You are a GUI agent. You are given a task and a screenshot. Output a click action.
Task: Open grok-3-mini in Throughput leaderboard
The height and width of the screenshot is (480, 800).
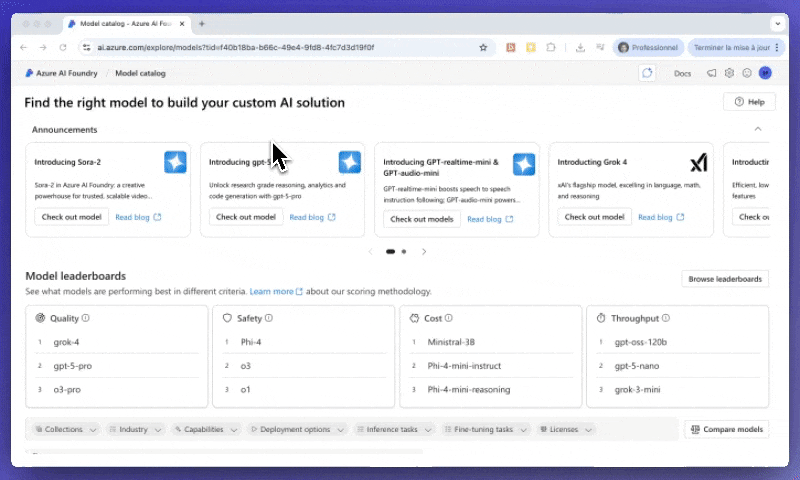pos(637,390)
